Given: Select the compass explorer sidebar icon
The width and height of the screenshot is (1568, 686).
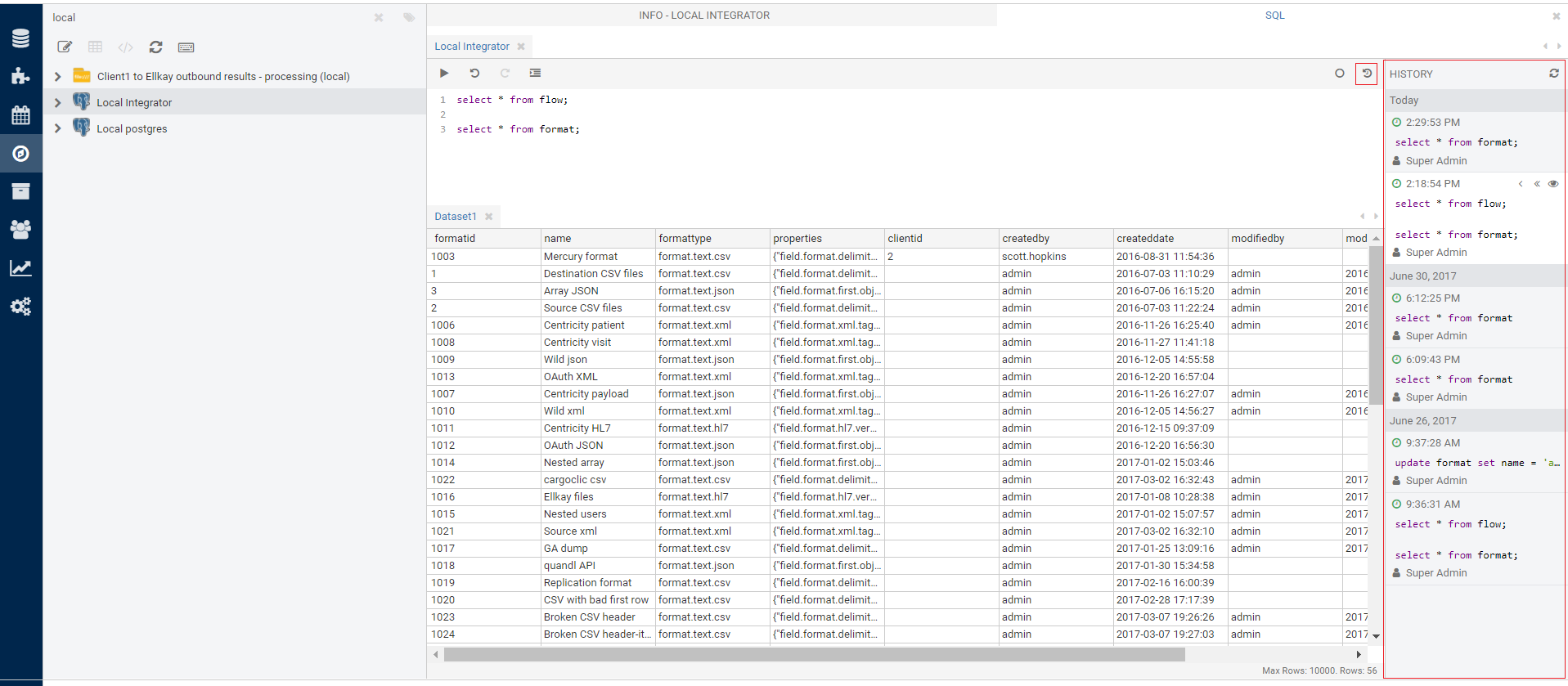Looking at the screenshot, I should 20,153.
